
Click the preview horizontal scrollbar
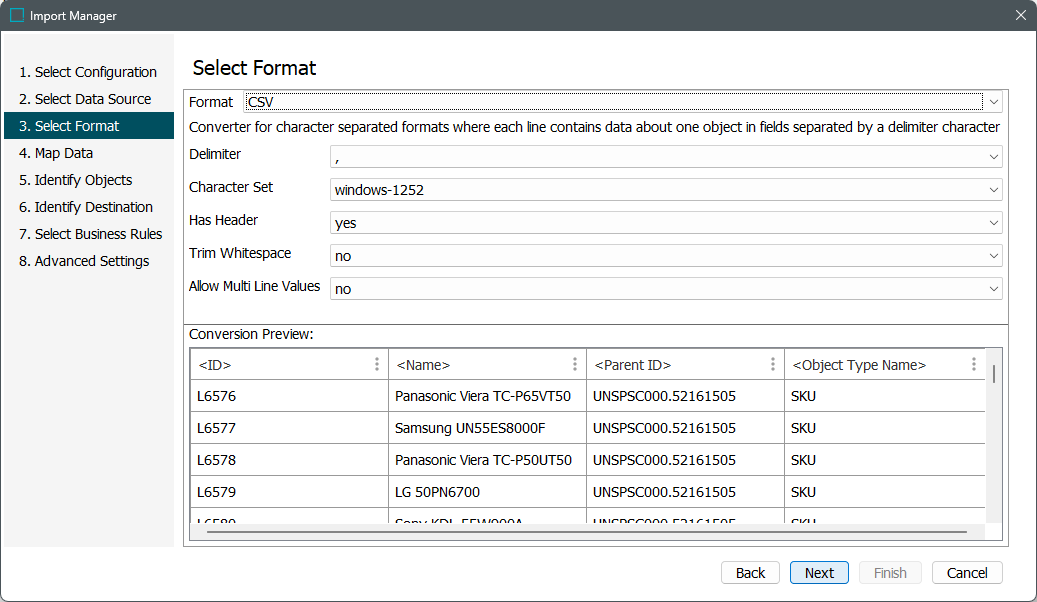586,532
